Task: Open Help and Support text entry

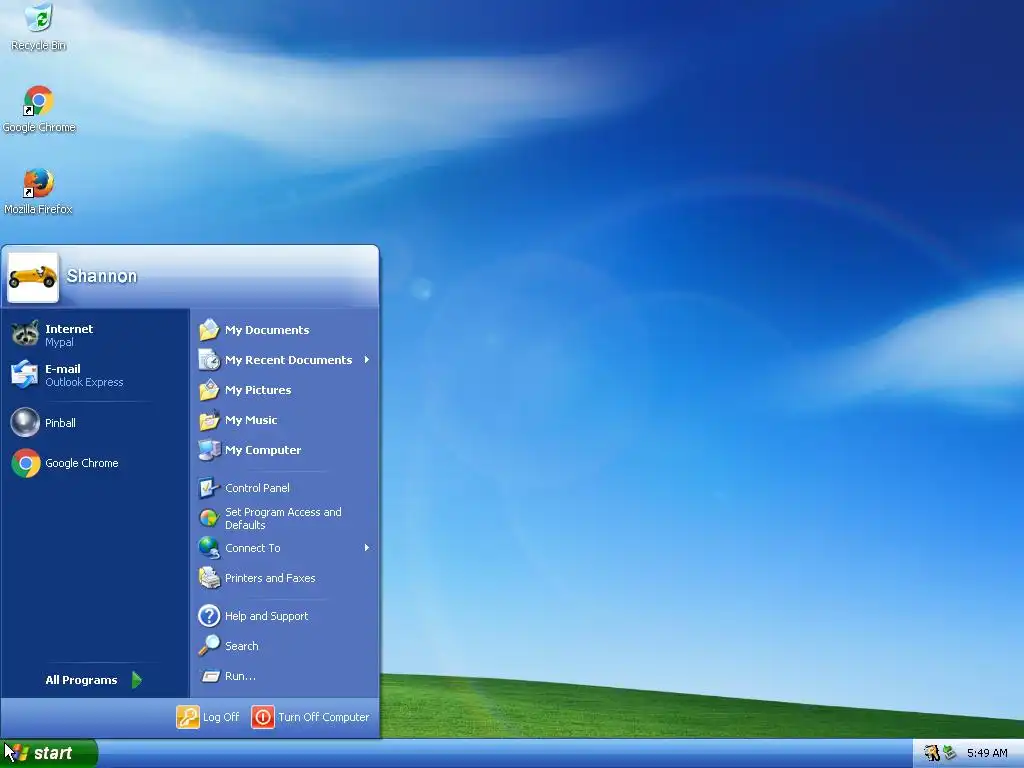Action: pyautogui.click(x=266, y=616)
